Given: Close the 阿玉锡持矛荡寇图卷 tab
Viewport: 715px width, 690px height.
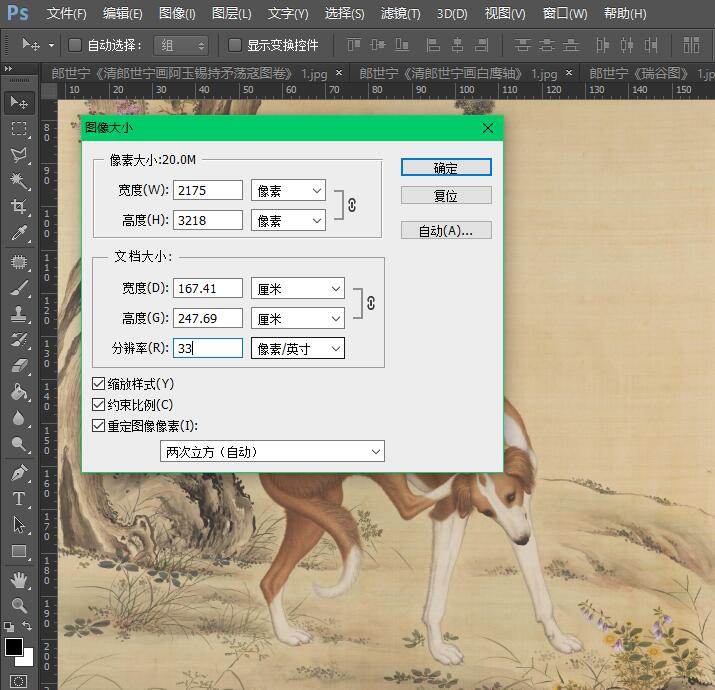Looking at the screenshot, I should tap(339, 73).
